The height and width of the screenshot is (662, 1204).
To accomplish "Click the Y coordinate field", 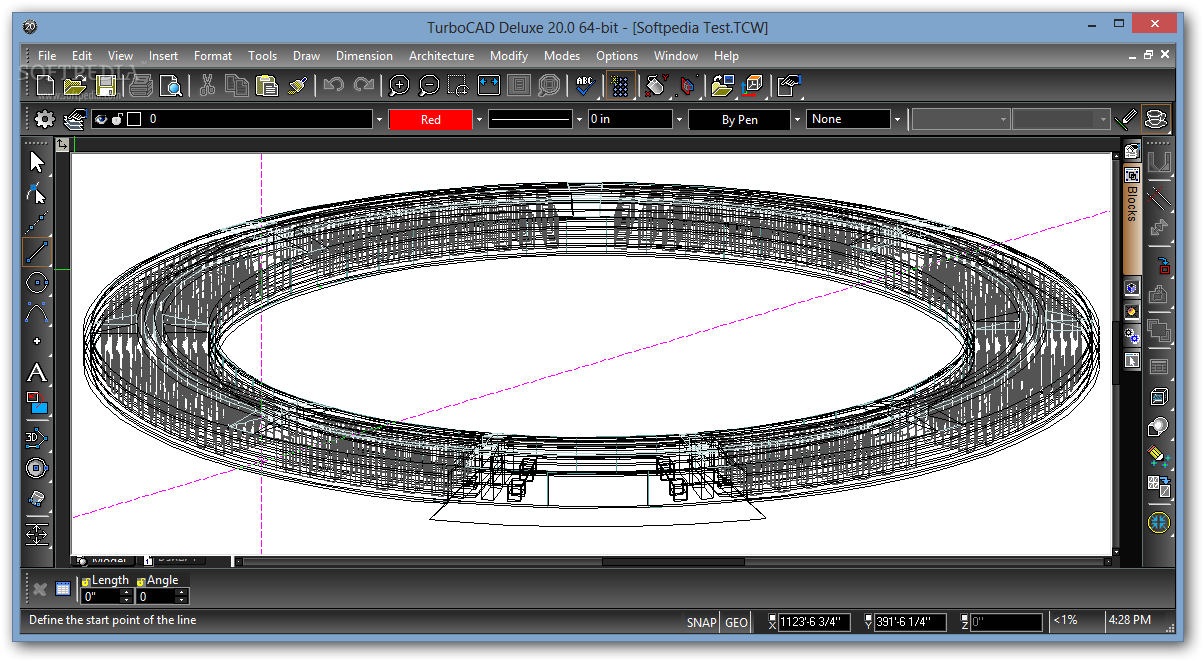I will 910,622.
